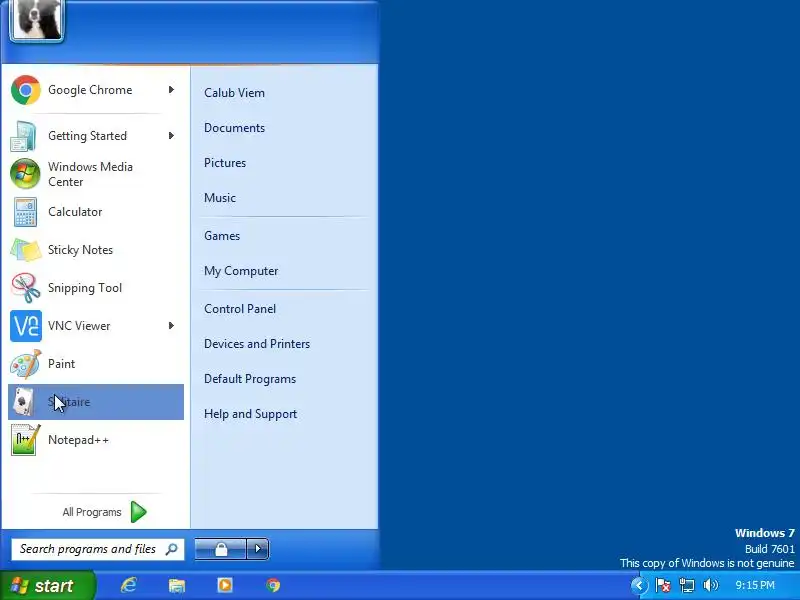The height and width of the screenshot is (600, 800).
Task: Select the Sticky Notes label
Action: click(x=80, y=250)
